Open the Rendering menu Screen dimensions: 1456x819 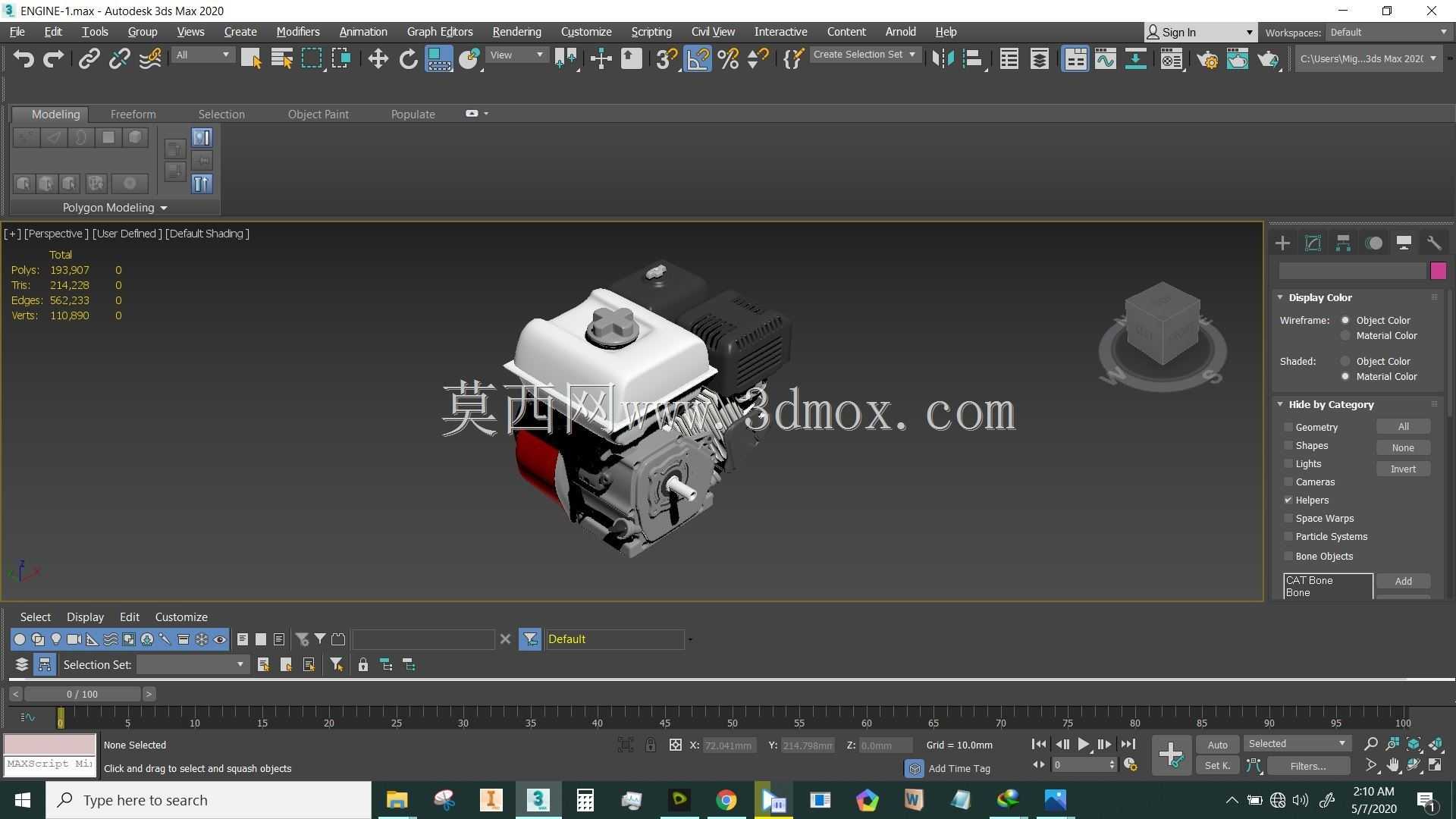click(x=516, y=32)
